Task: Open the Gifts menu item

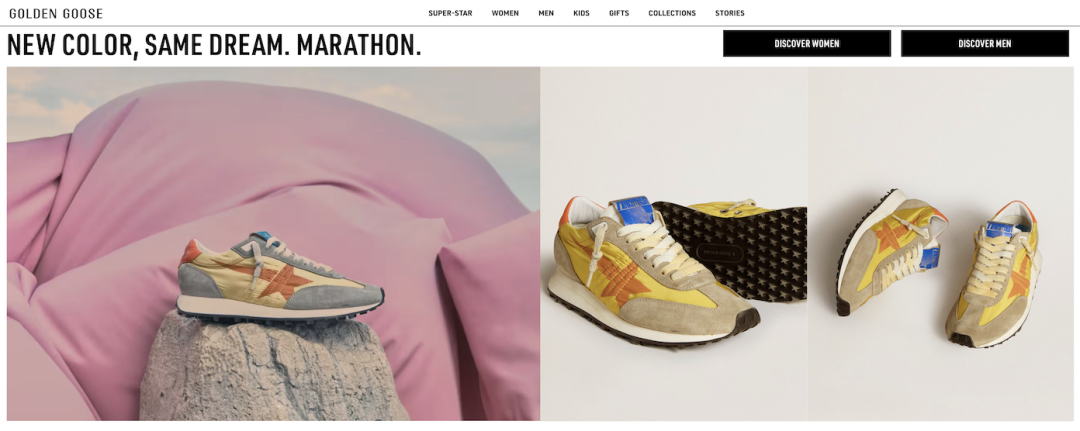Action: point(619,13)
